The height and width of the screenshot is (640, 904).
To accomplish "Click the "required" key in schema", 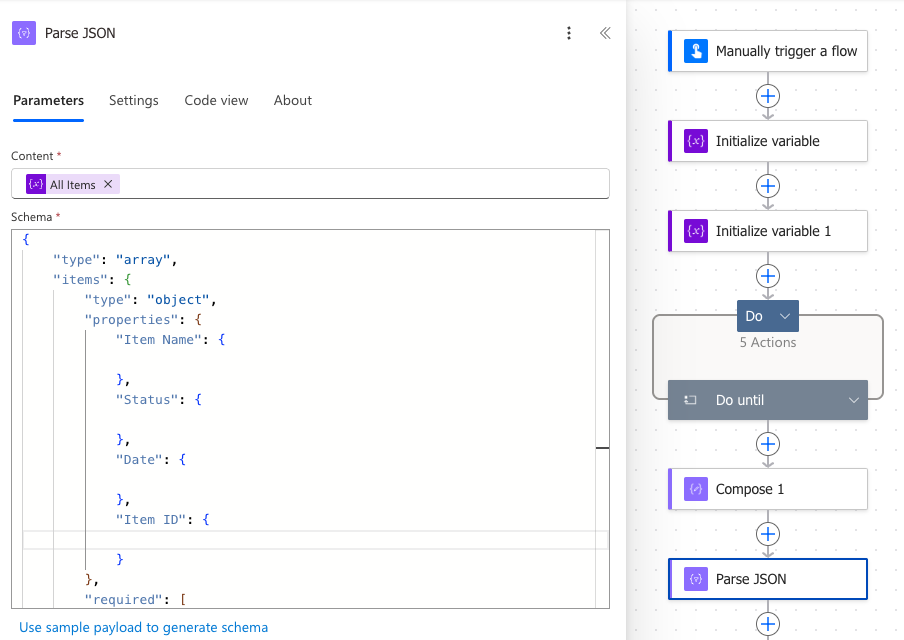I will tap(123, 600).
